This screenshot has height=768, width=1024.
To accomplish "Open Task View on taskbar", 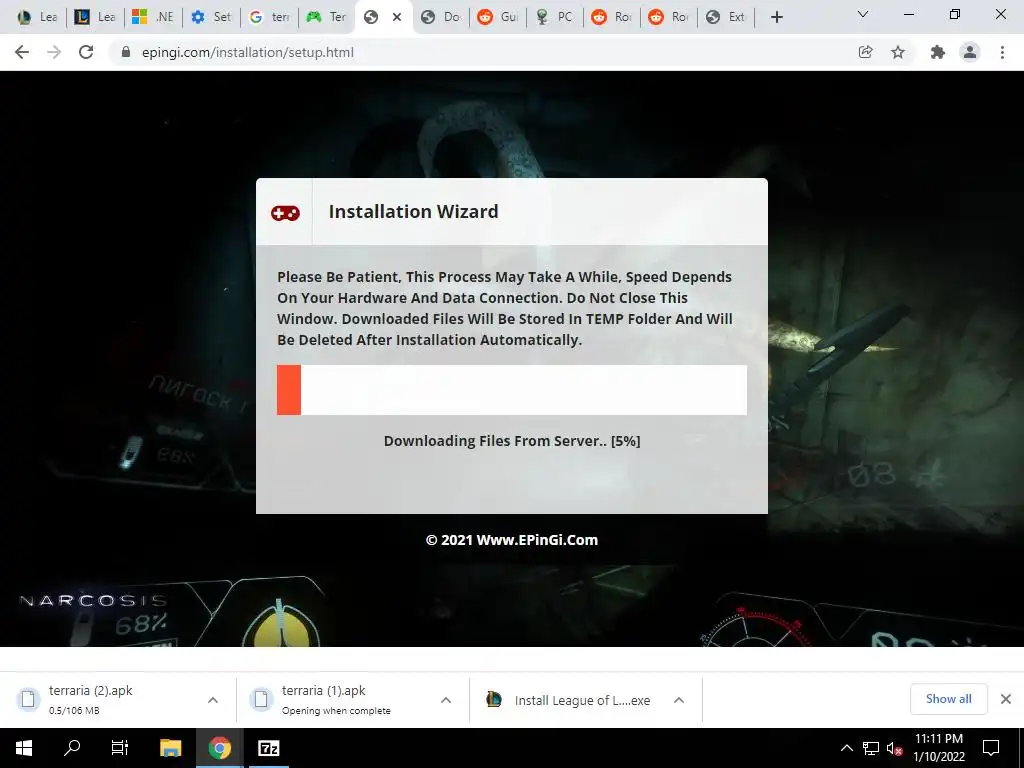I will point(120,748).
